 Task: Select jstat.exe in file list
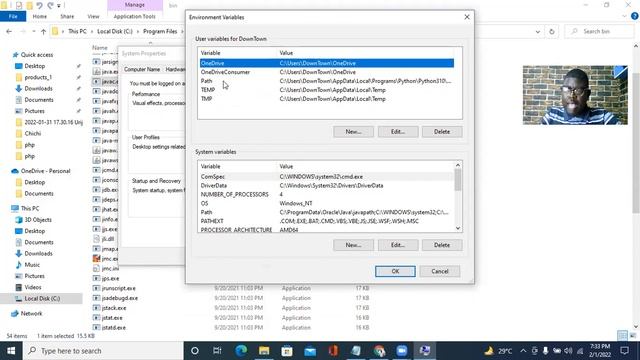[112, 318]
